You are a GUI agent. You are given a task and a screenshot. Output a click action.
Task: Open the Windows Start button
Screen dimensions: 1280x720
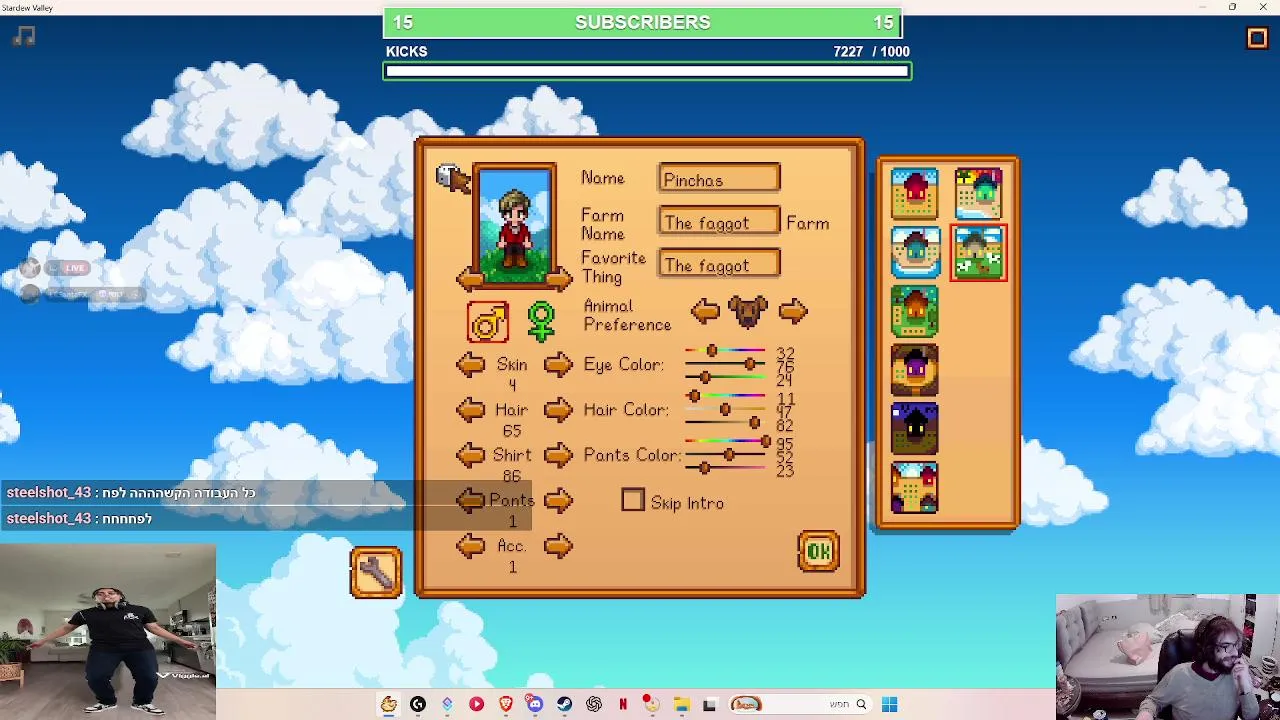890,704
